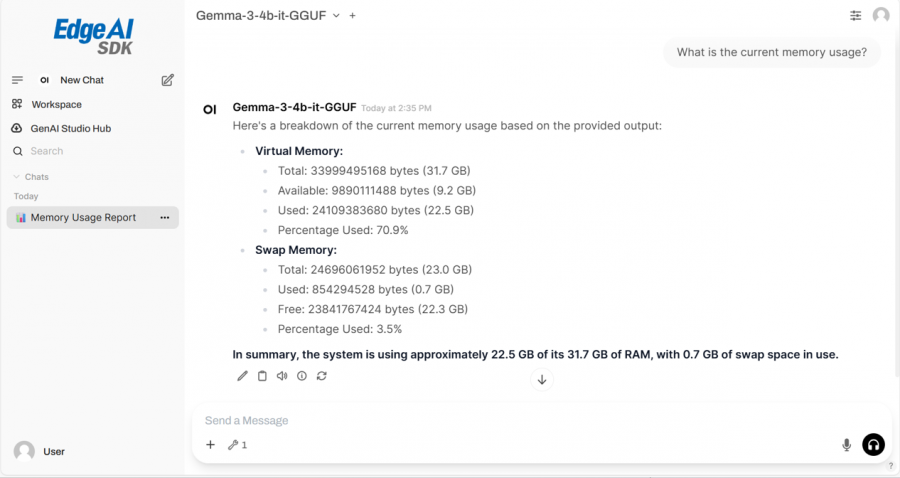Read the response aloud with speaker icon
The height and width of the screenshot is (478, 900).
[x=282, y=376]
